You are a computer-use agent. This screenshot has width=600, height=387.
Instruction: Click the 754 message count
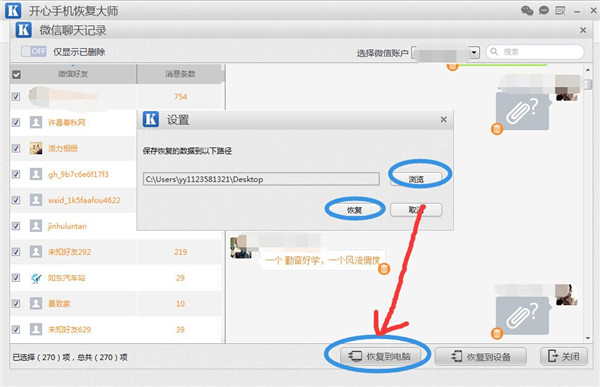point(180,96)
